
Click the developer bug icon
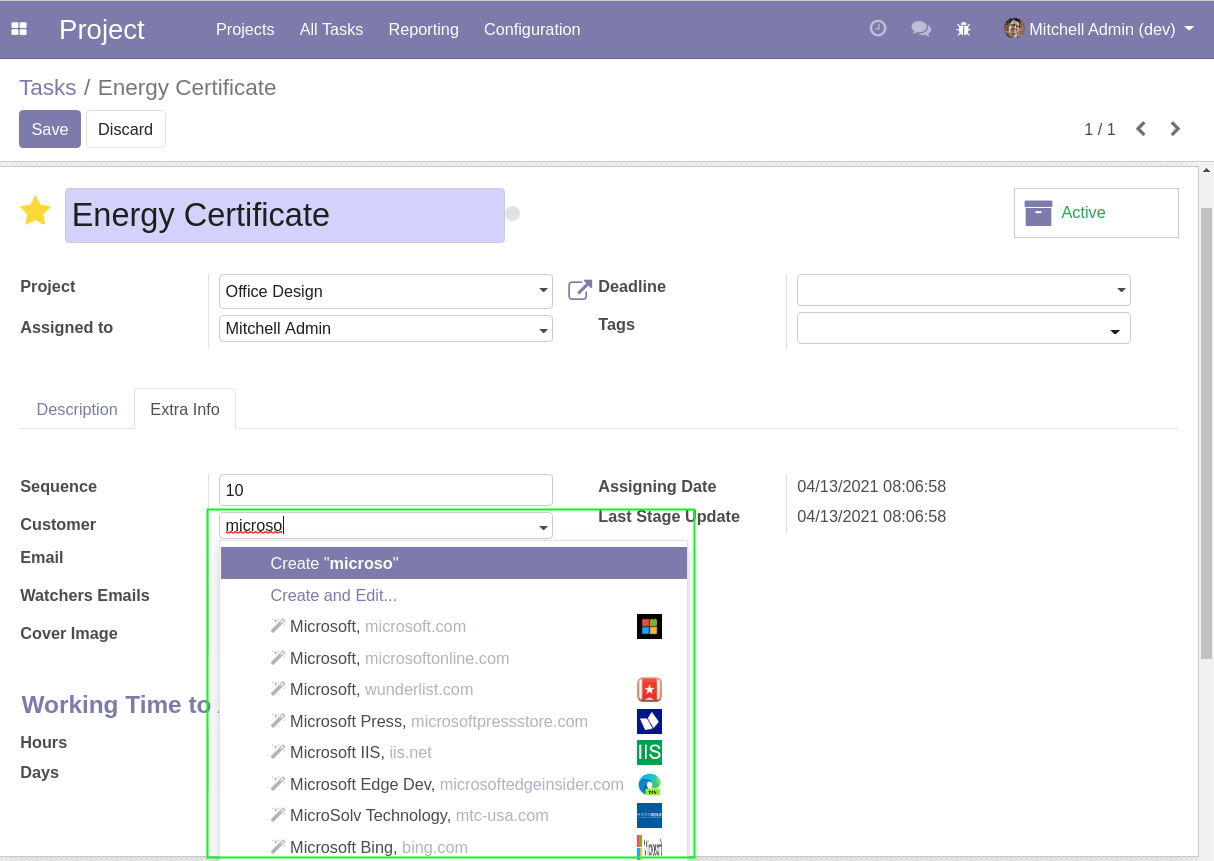click(963, 30)
